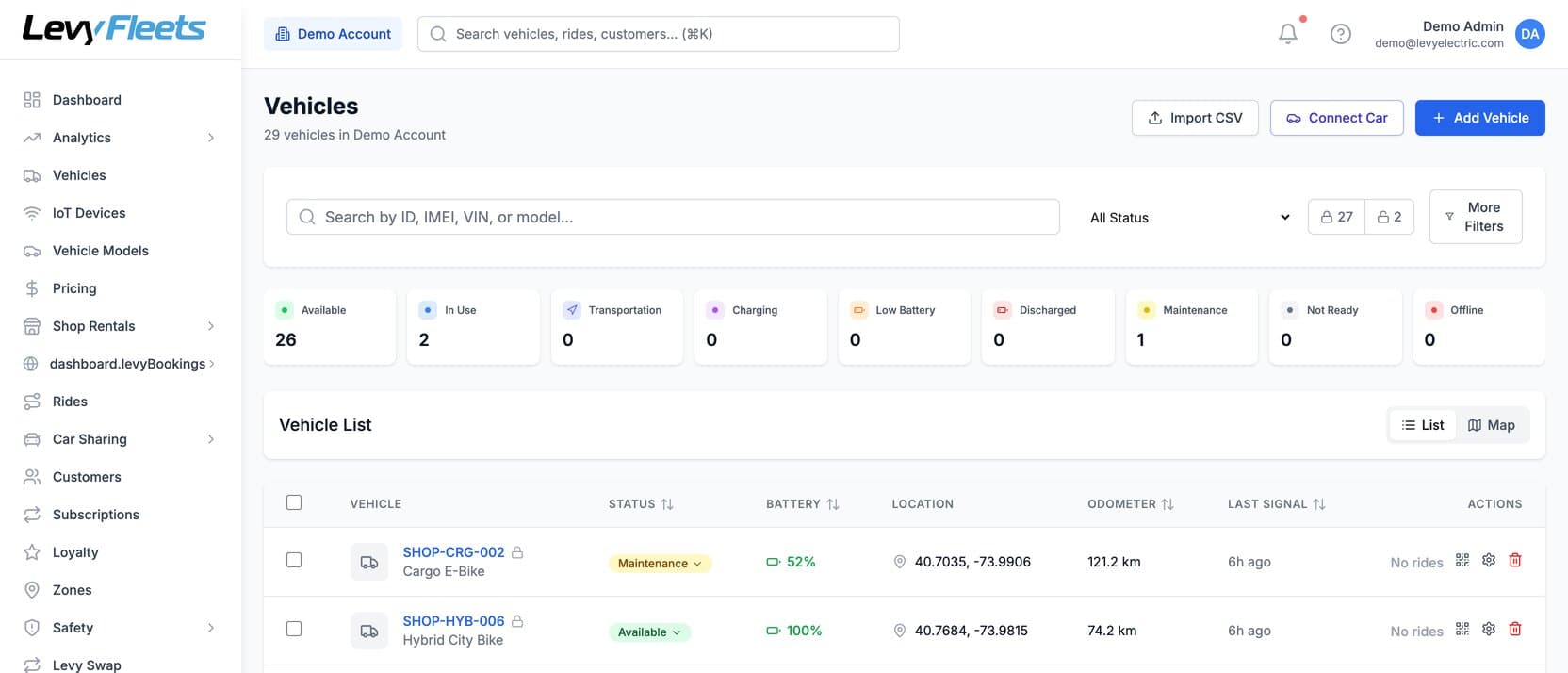The image size is (1568, 673).
Task: Focus the global search vehicles, rides field
Action: (659, 34)
